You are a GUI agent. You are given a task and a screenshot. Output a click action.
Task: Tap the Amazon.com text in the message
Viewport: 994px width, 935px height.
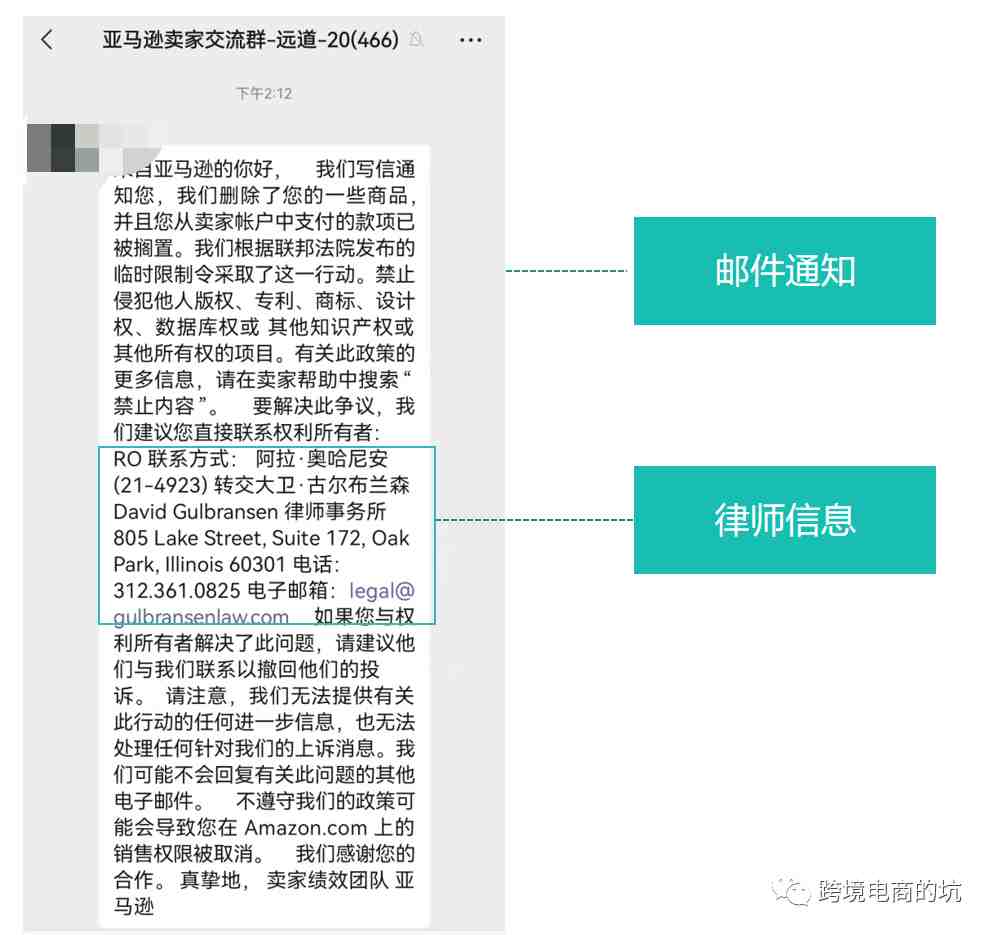click(x=306, y=828)
